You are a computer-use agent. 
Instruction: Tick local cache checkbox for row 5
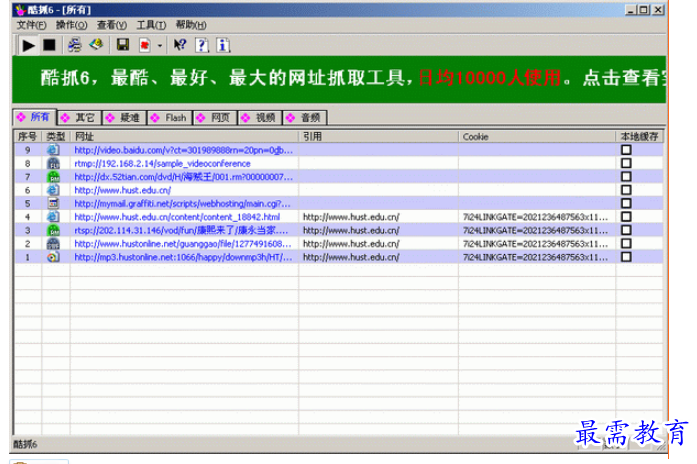pyautogui.click(x=626, y=203)
